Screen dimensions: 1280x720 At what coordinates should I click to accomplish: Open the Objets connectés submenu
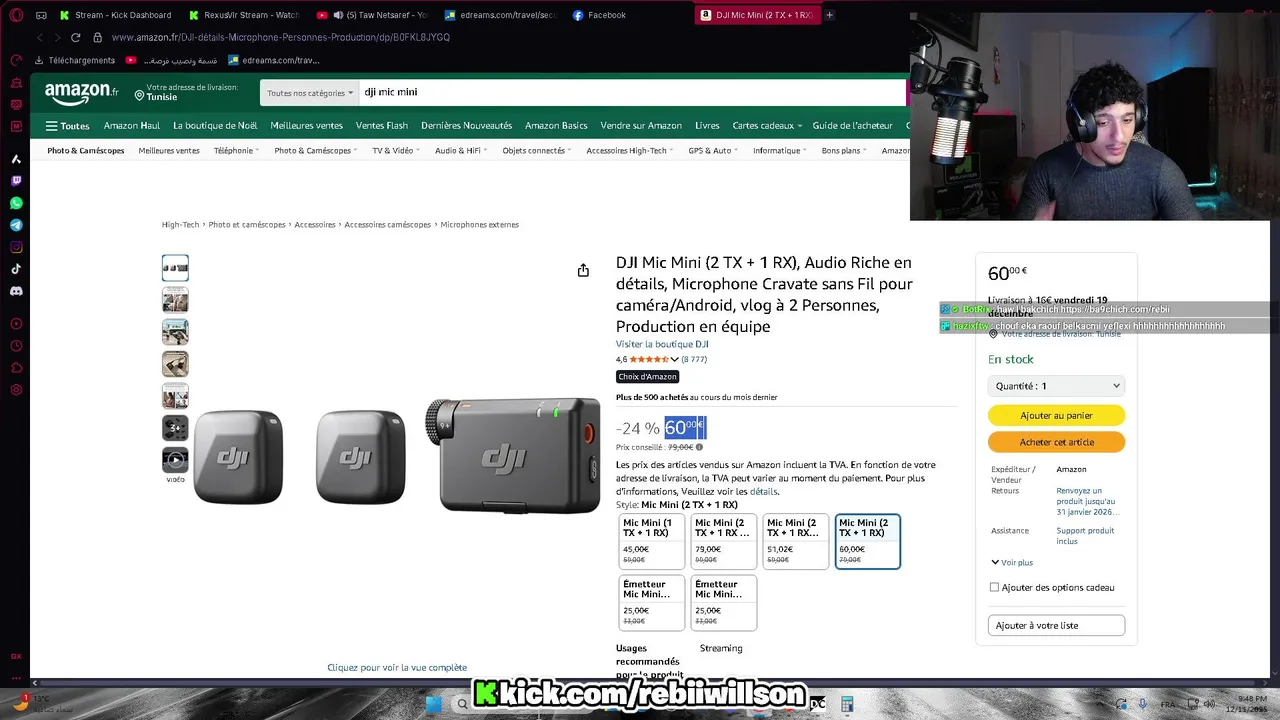tap(535, 151)
